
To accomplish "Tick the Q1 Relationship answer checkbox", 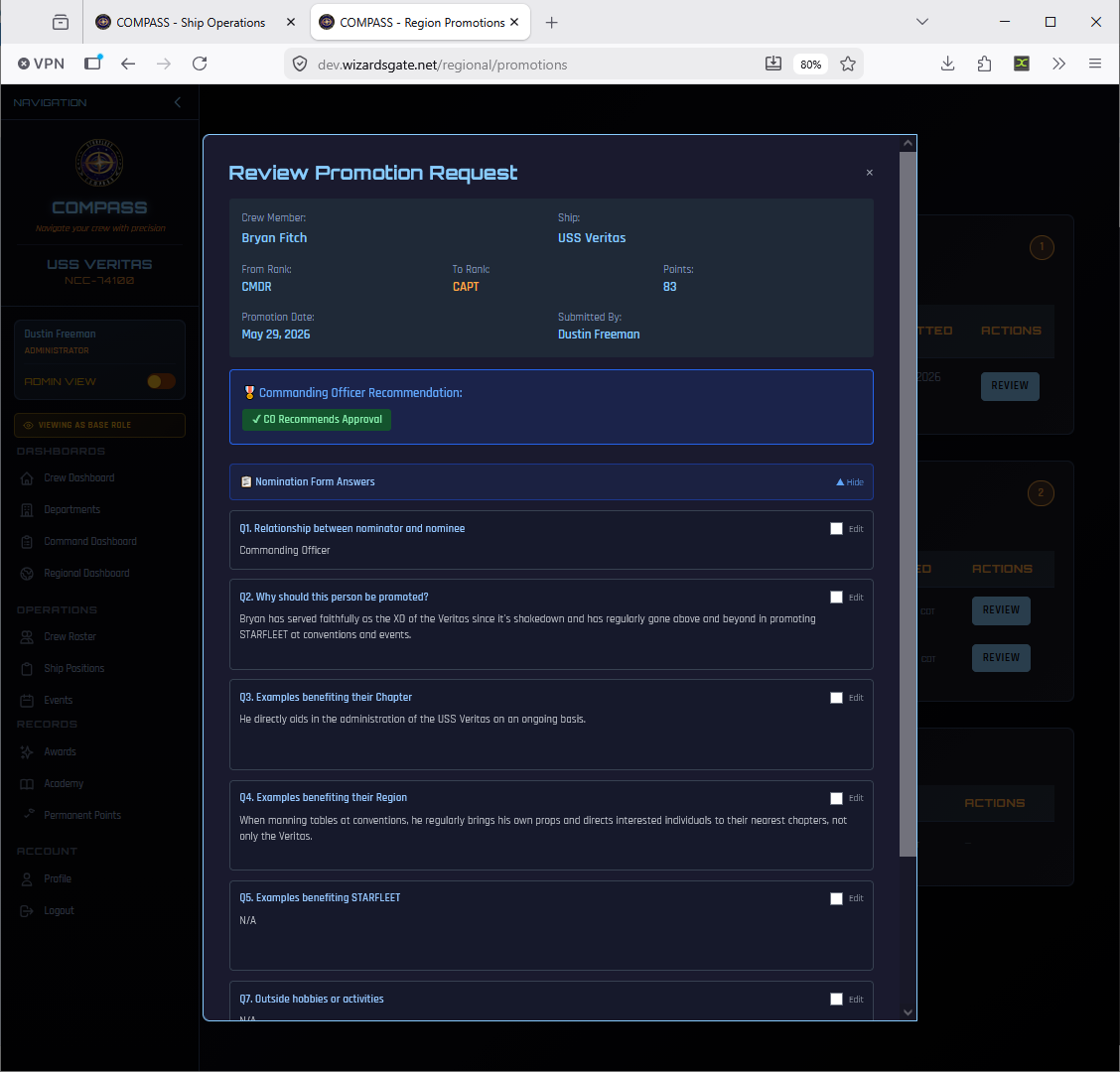I will point(836,528).
